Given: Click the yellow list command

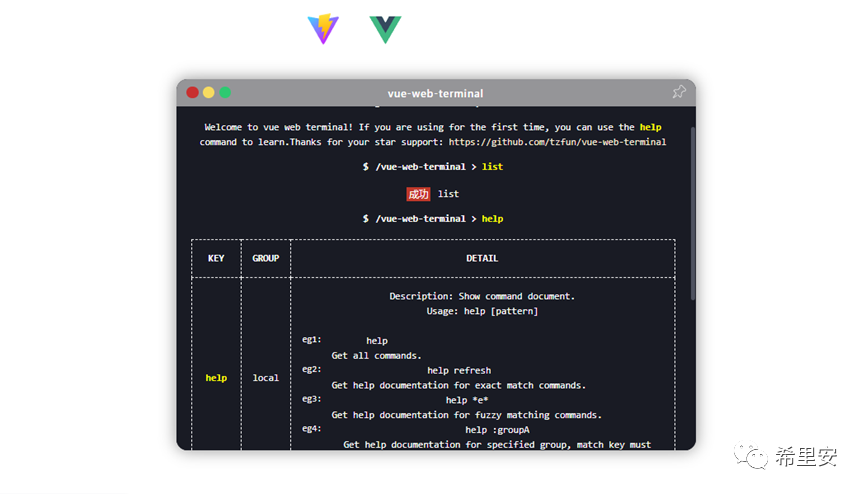Looking at the screenshot, I should tap(492, 167).
